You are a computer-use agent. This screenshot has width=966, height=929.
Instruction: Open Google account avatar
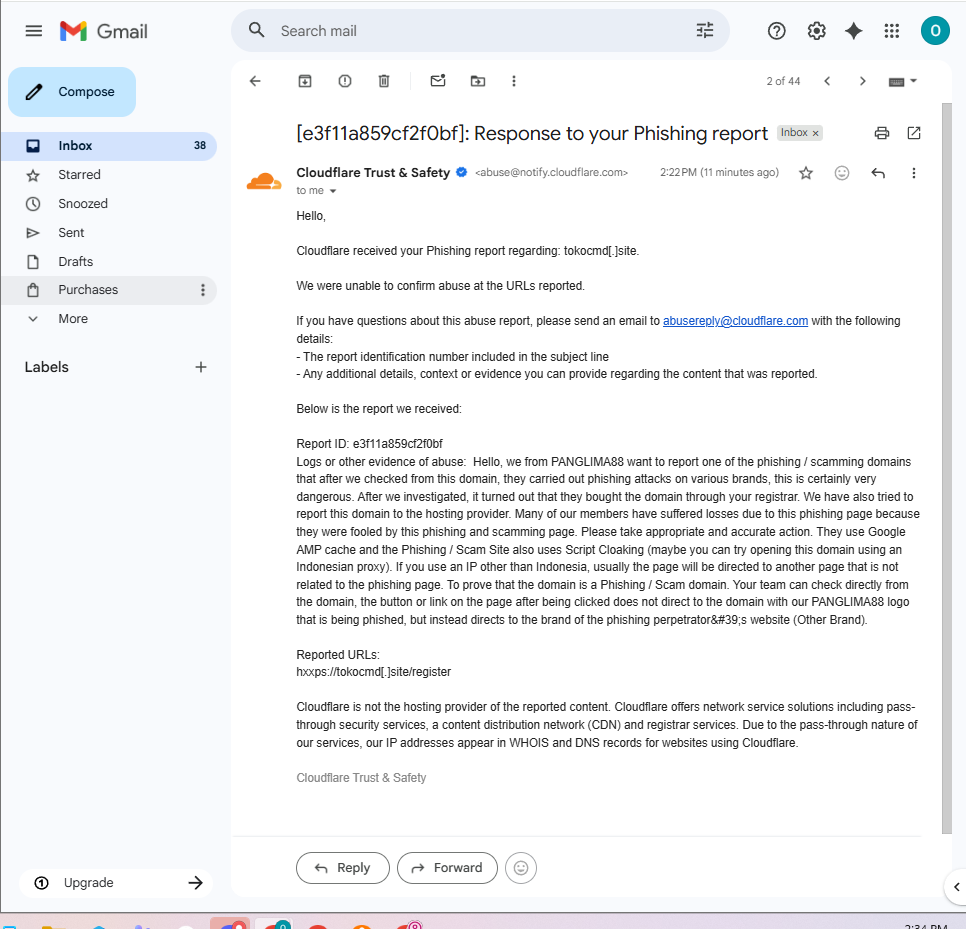935,31
